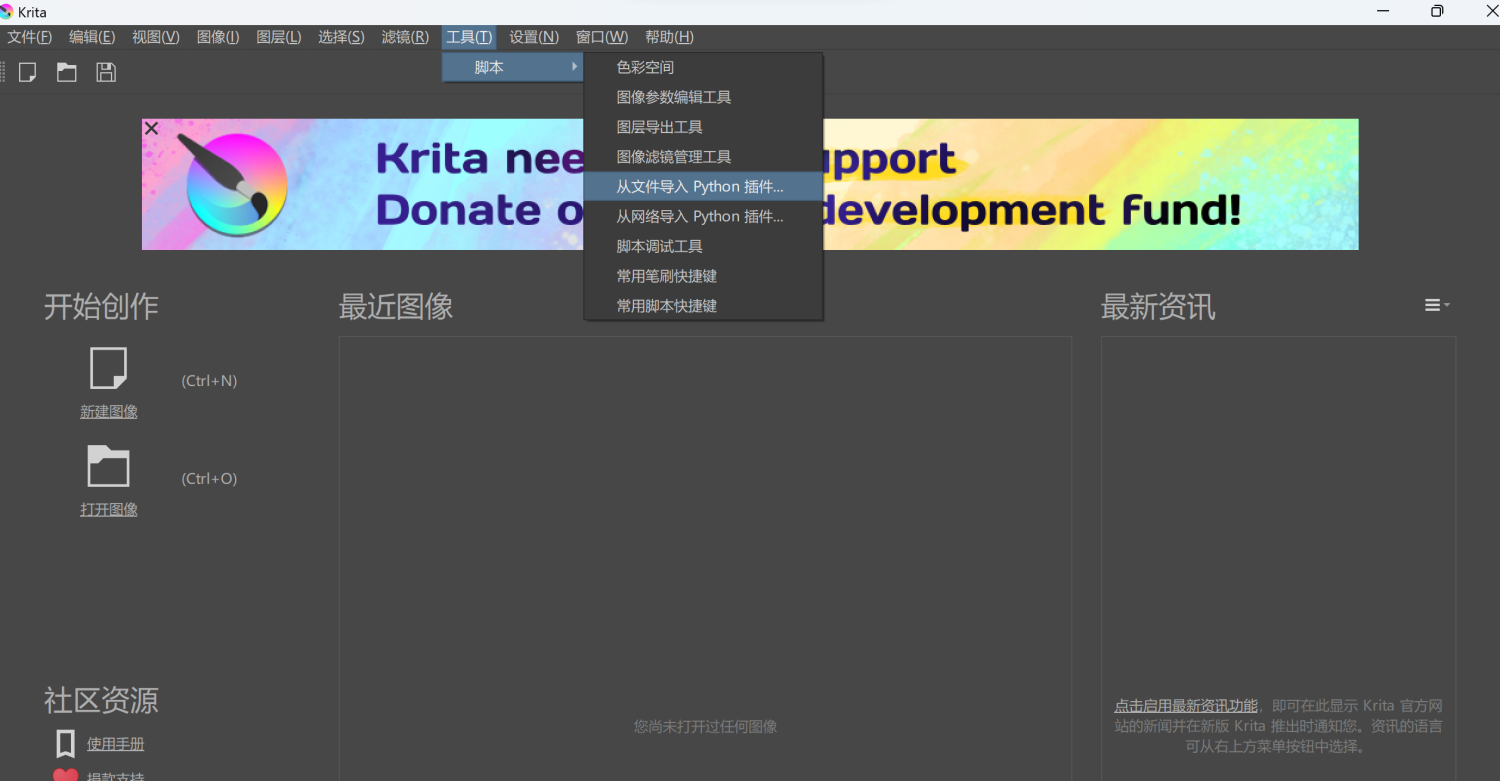Expand the 脚本 submenu entry

tap(512, 67)
